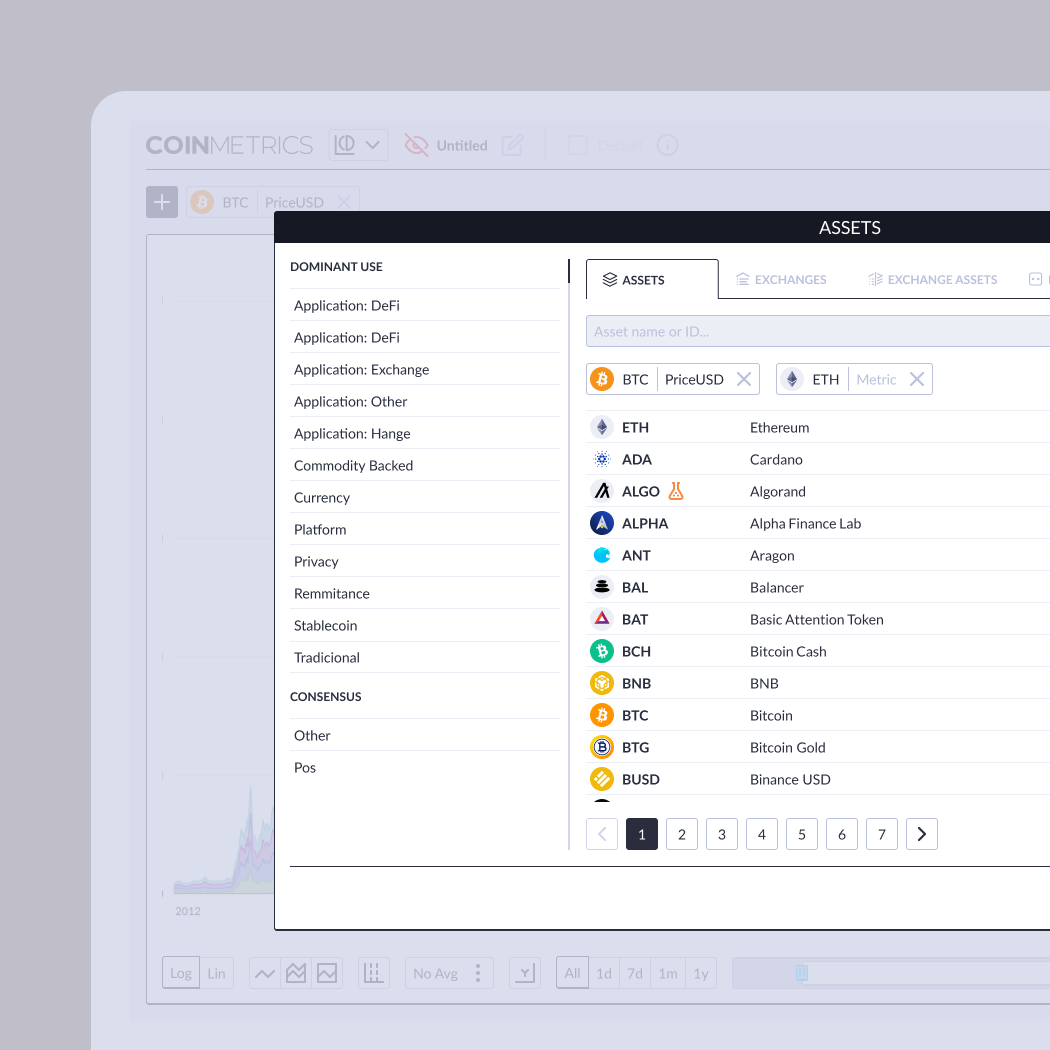Click the time range slider handle
The width and height of the screenshot is (1050, 1050).
click(802, 973)
